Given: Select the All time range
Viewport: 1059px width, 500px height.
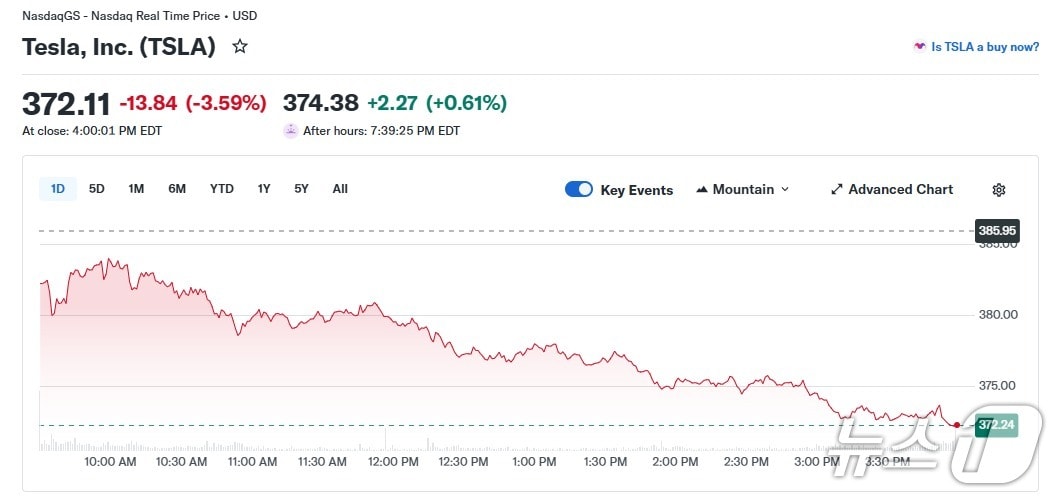Looking at the screenshot, I should click(340, 189).
